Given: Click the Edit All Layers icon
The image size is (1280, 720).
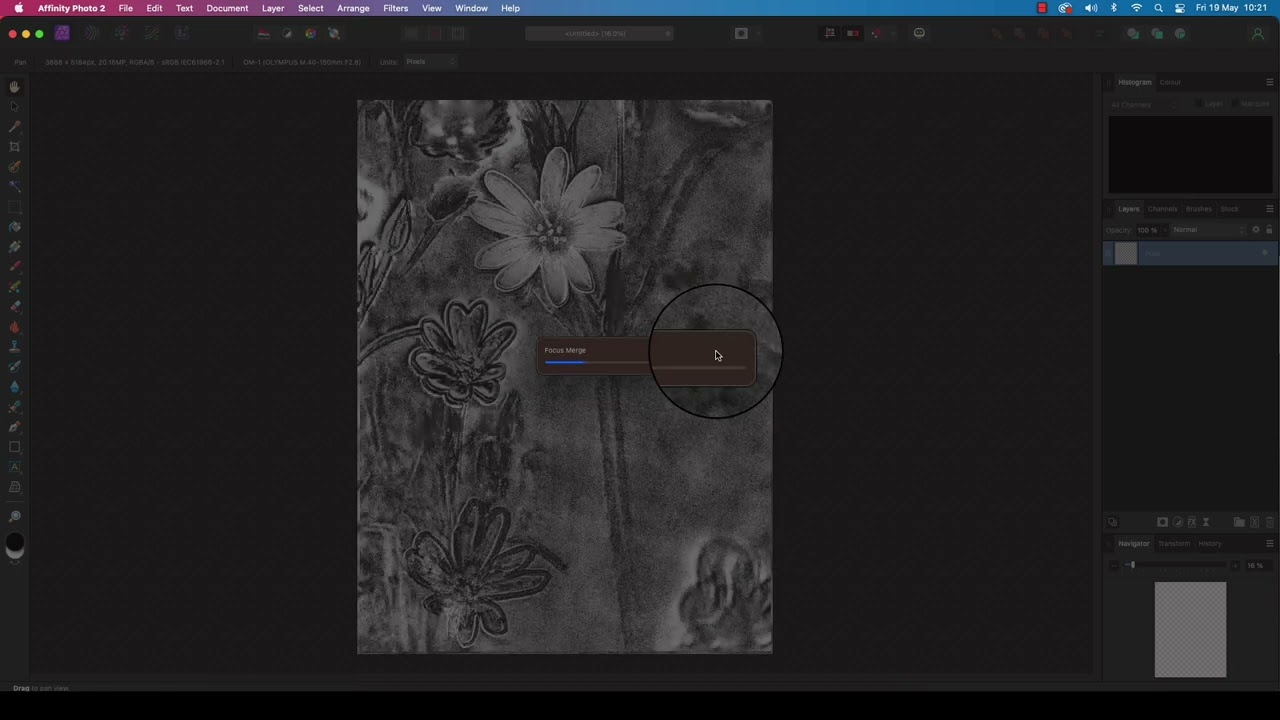Looking at the screenshot, I should pos(1112,522).
